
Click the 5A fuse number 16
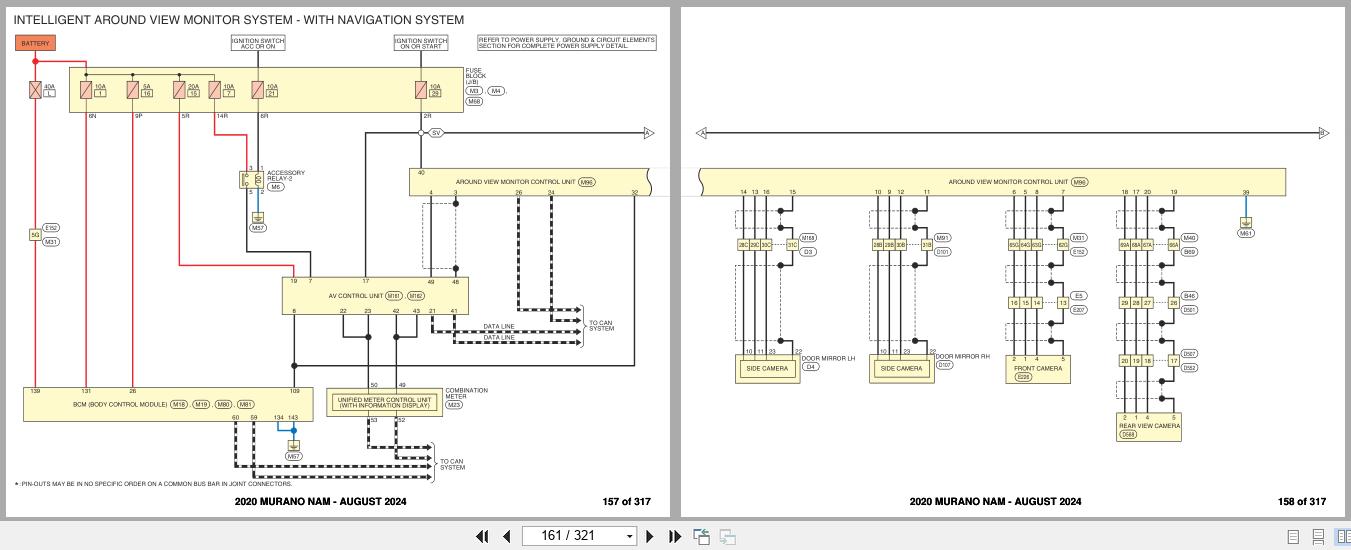146,93
